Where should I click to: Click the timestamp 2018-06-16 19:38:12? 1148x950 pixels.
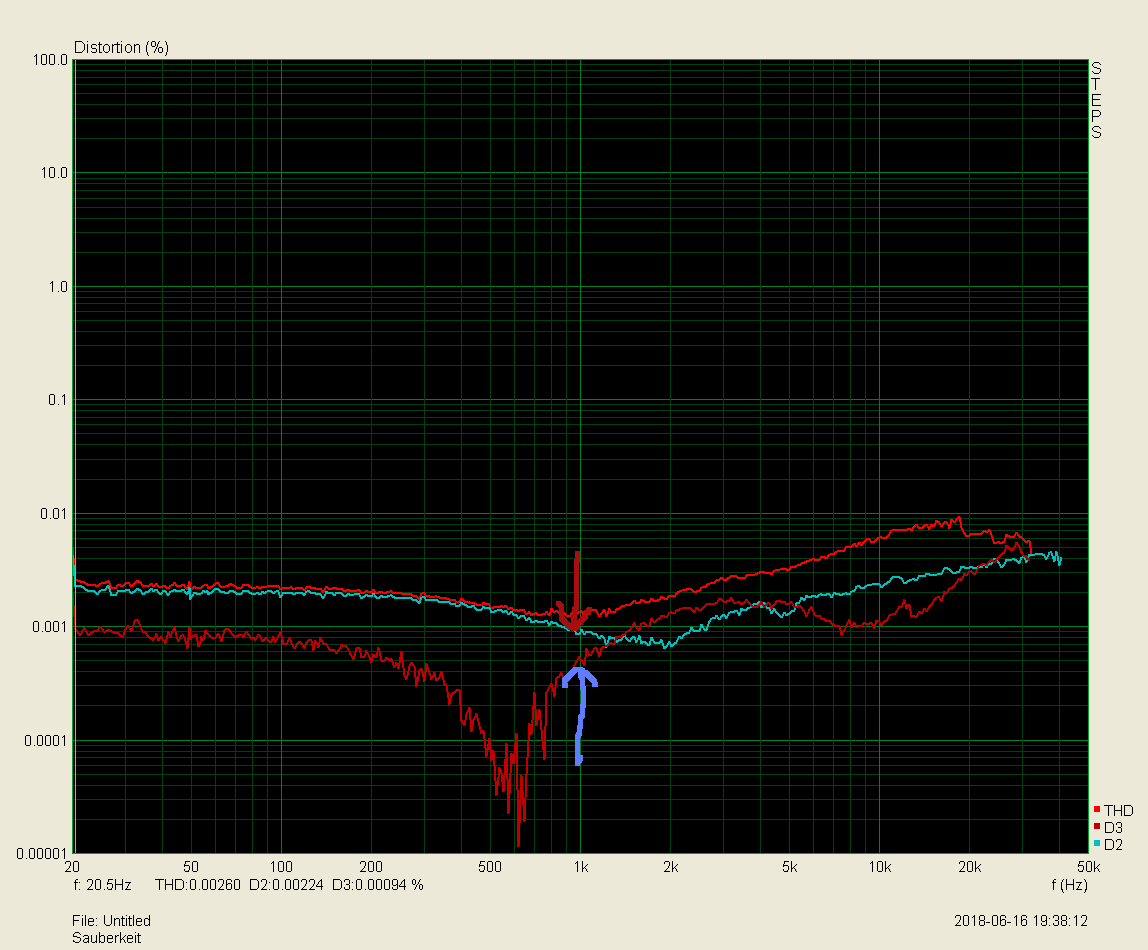(x=1021, y=921)
